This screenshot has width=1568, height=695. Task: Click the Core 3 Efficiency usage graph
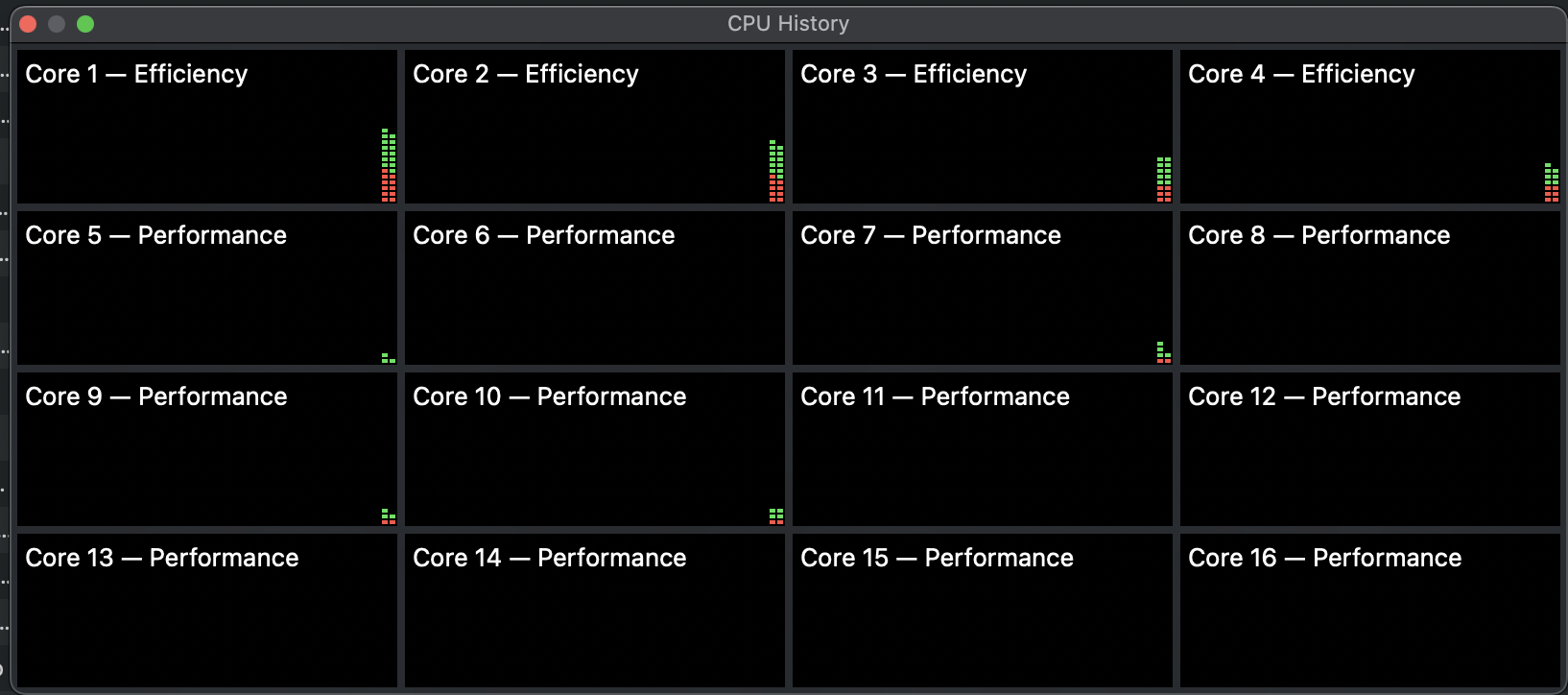point(982,127)
